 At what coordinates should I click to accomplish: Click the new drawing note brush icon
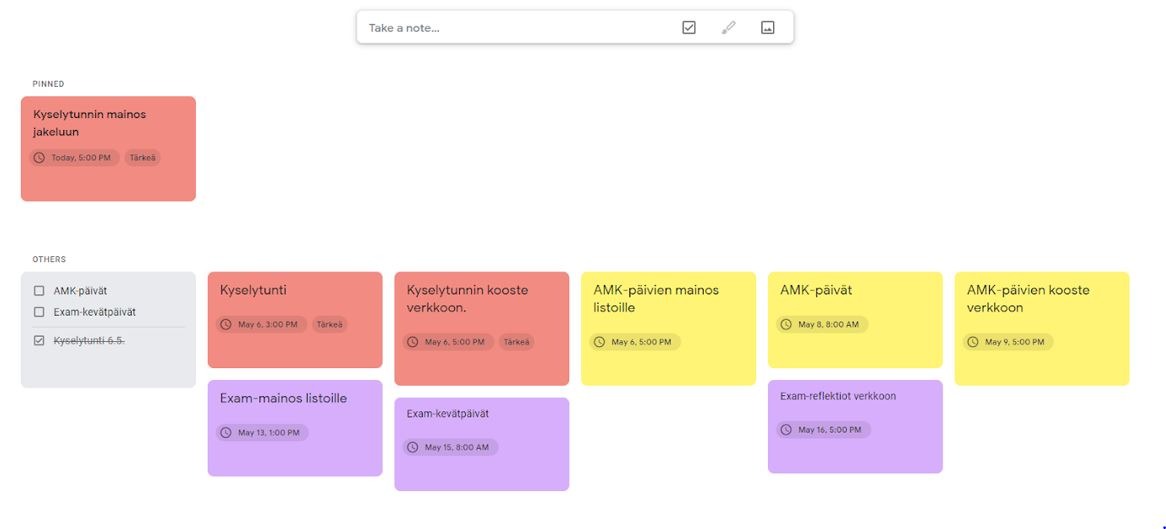point(728,28)
